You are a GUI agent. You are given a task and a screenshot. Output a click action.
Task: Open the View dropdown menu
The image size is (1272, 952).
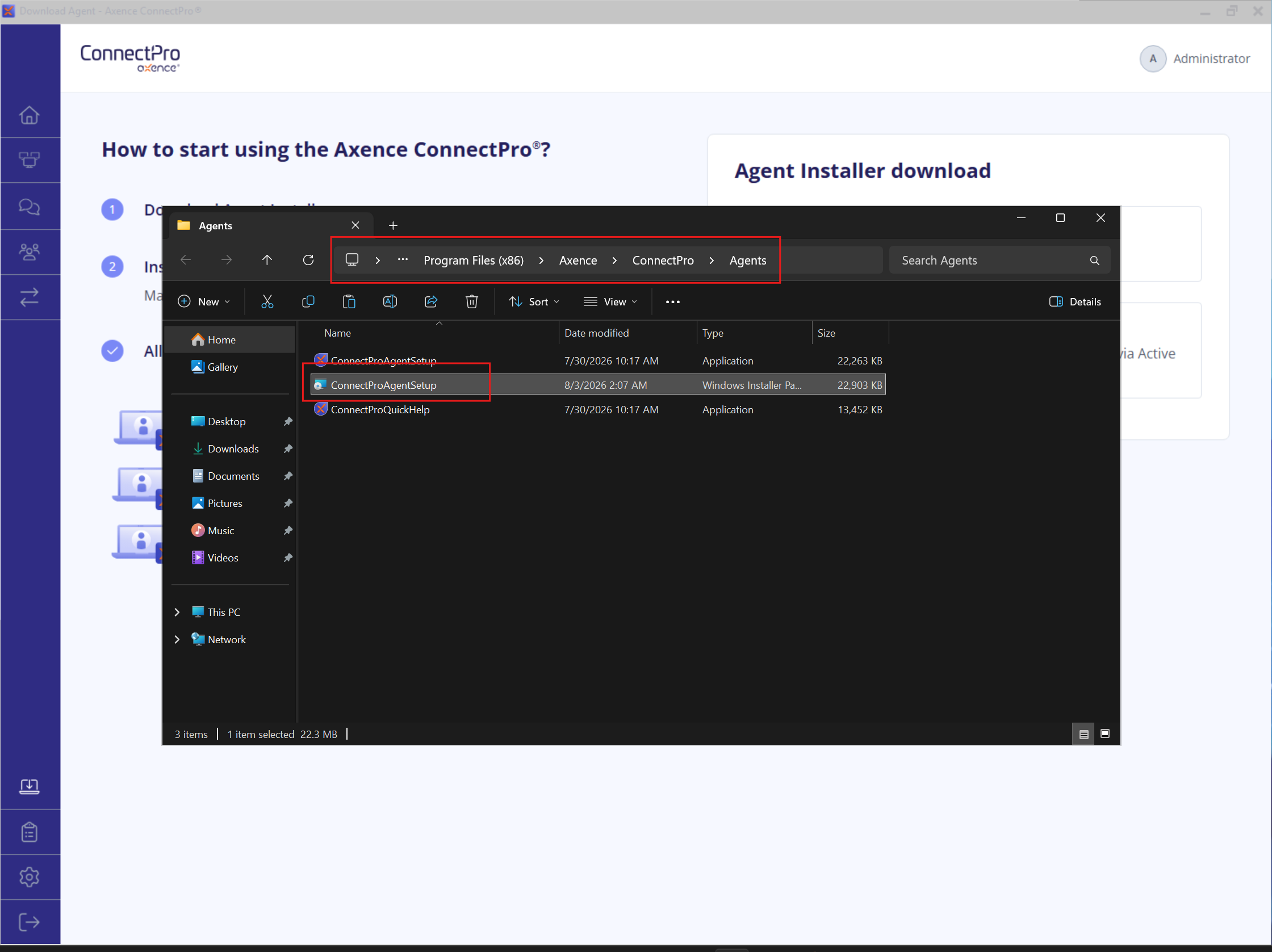(610, 302)
